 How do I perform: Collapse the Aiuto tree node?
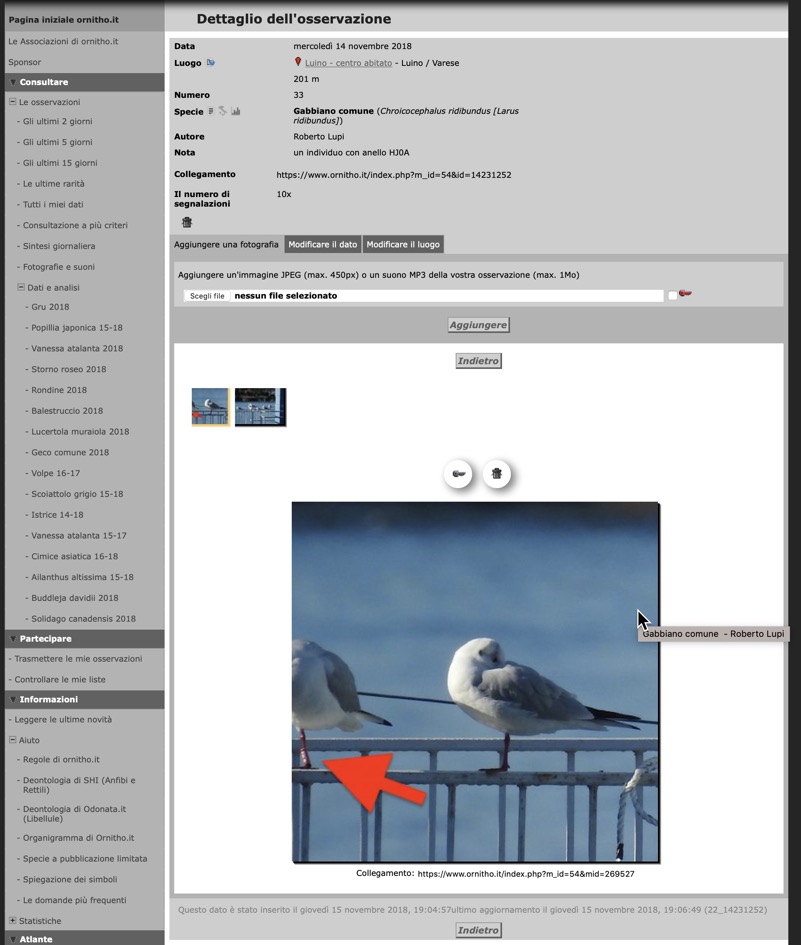point(13,740)
